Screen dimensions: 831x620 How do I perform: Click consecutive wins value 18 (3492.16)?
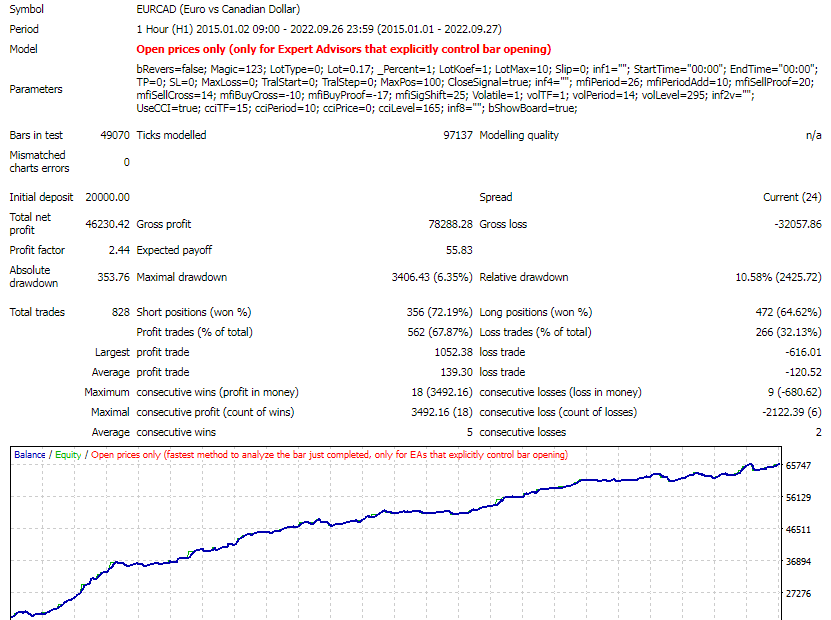(x=441, y=392)
